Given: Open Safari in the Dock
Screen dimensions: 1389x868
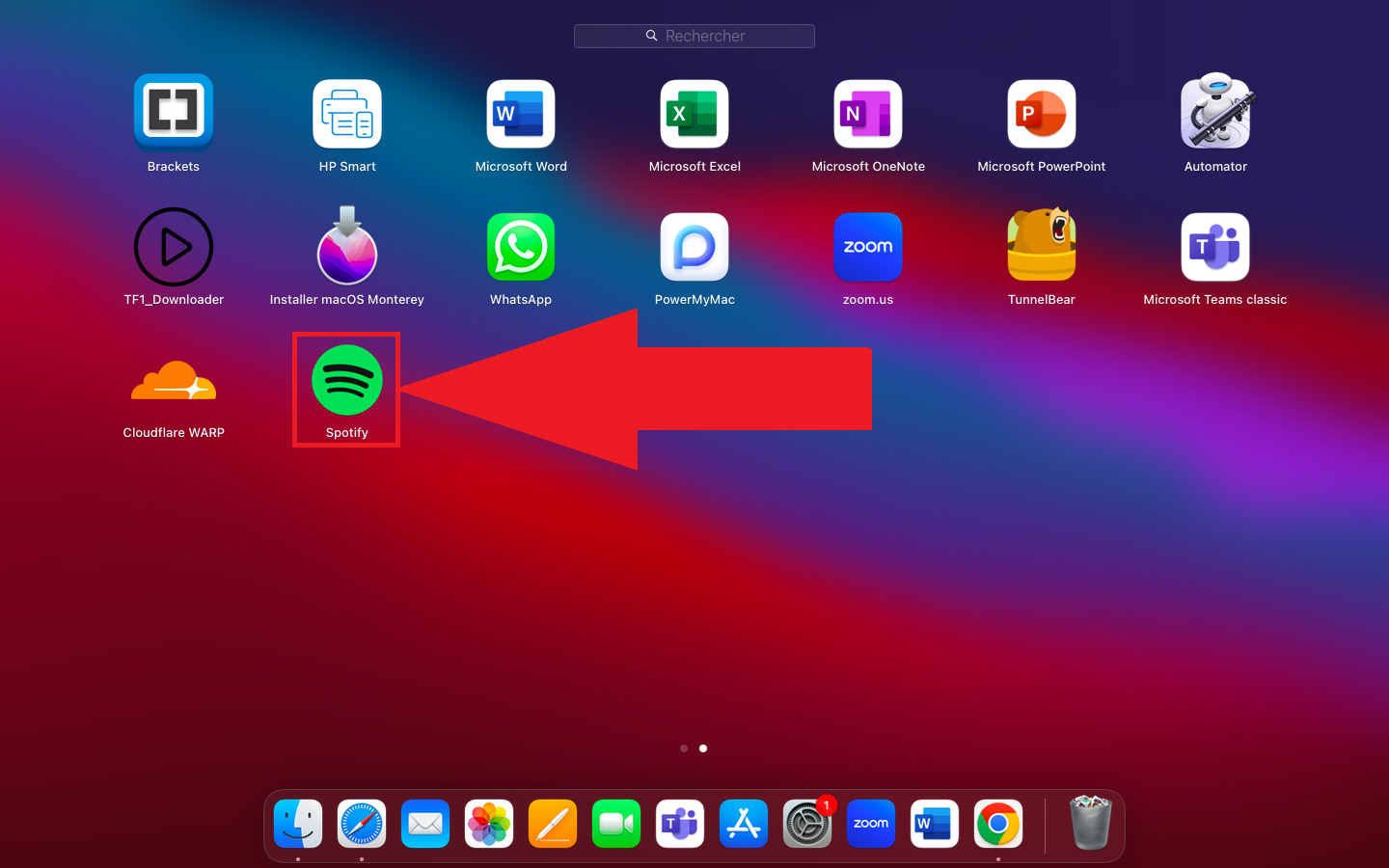Looking at the screenshot, I should pos(362,825).
